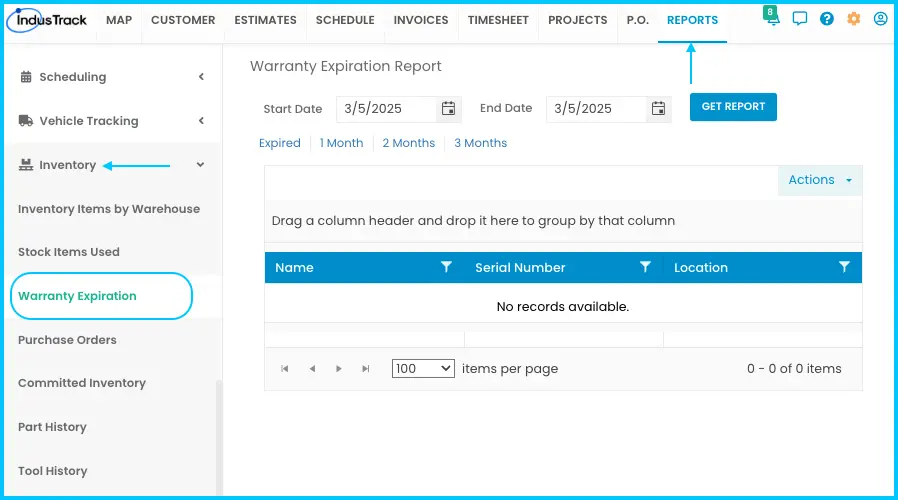Click the End Date input field
The height and width of the screenshot is (500, 898).
[x=597, y=109]
